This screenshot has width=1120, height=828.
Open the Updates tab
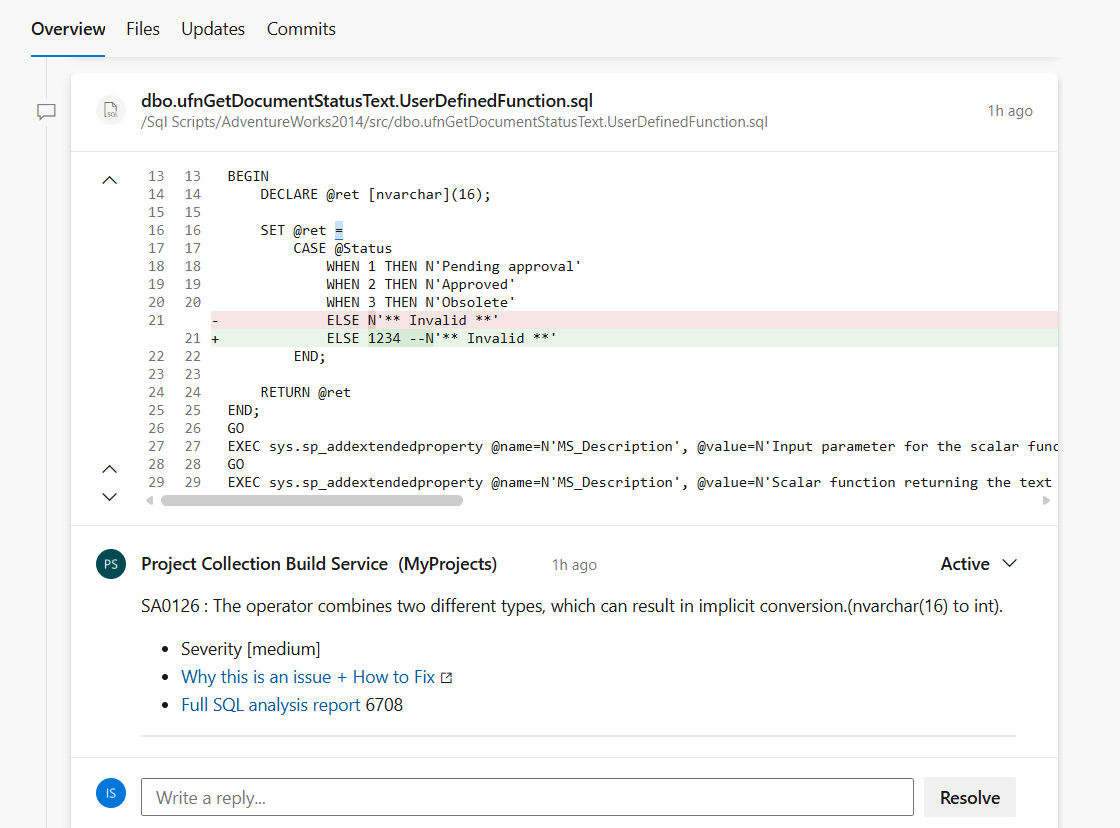pyautogui.click(x=213, y=29)
